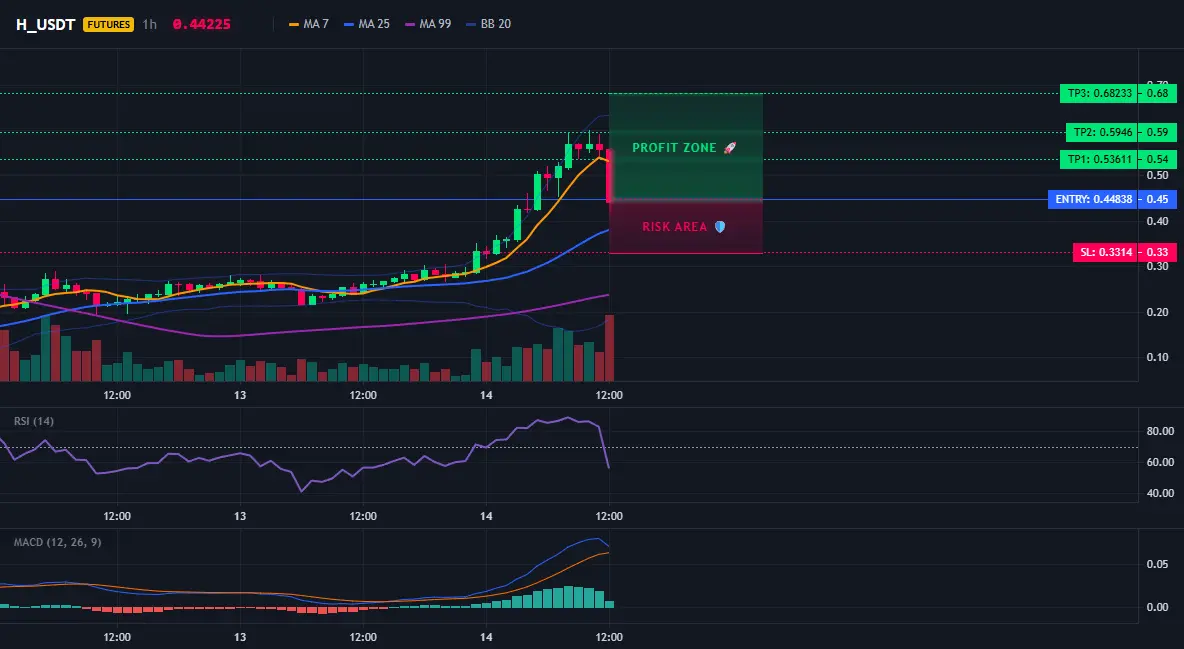Click the 40.00 RSI axis value
Screen dimensions: 1184x649
pos(1161,493)
